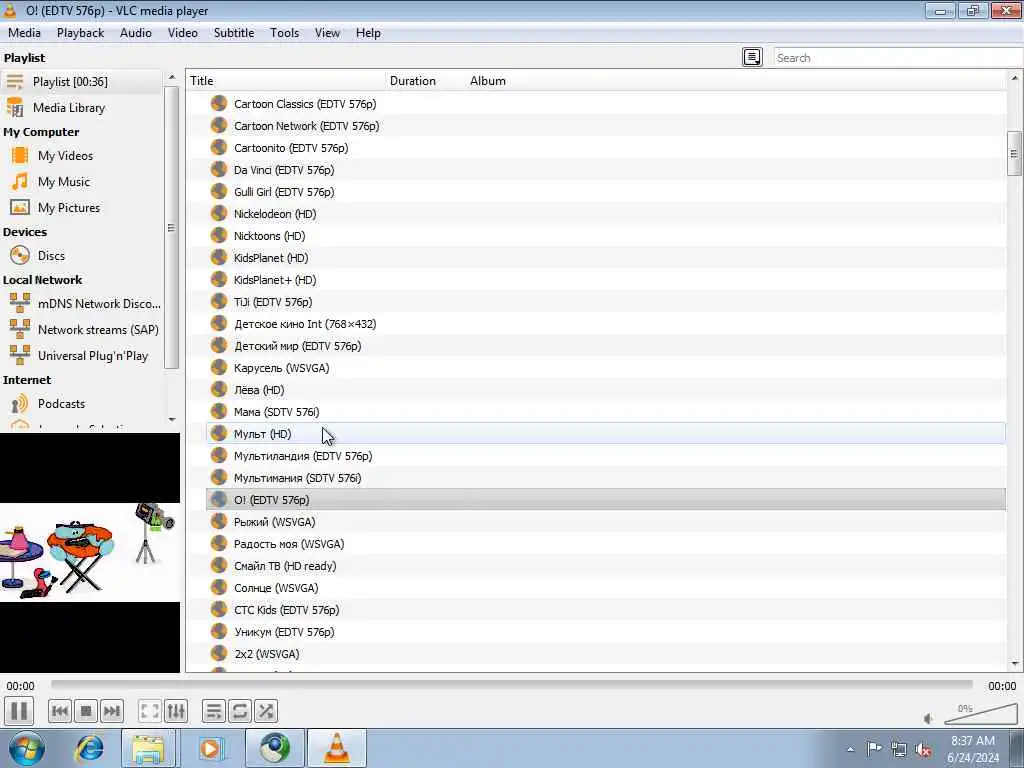This screenshot has width=1024, height=768.
Task: Open Windows Explorer from taskbar
Action: tap(148, 748)
